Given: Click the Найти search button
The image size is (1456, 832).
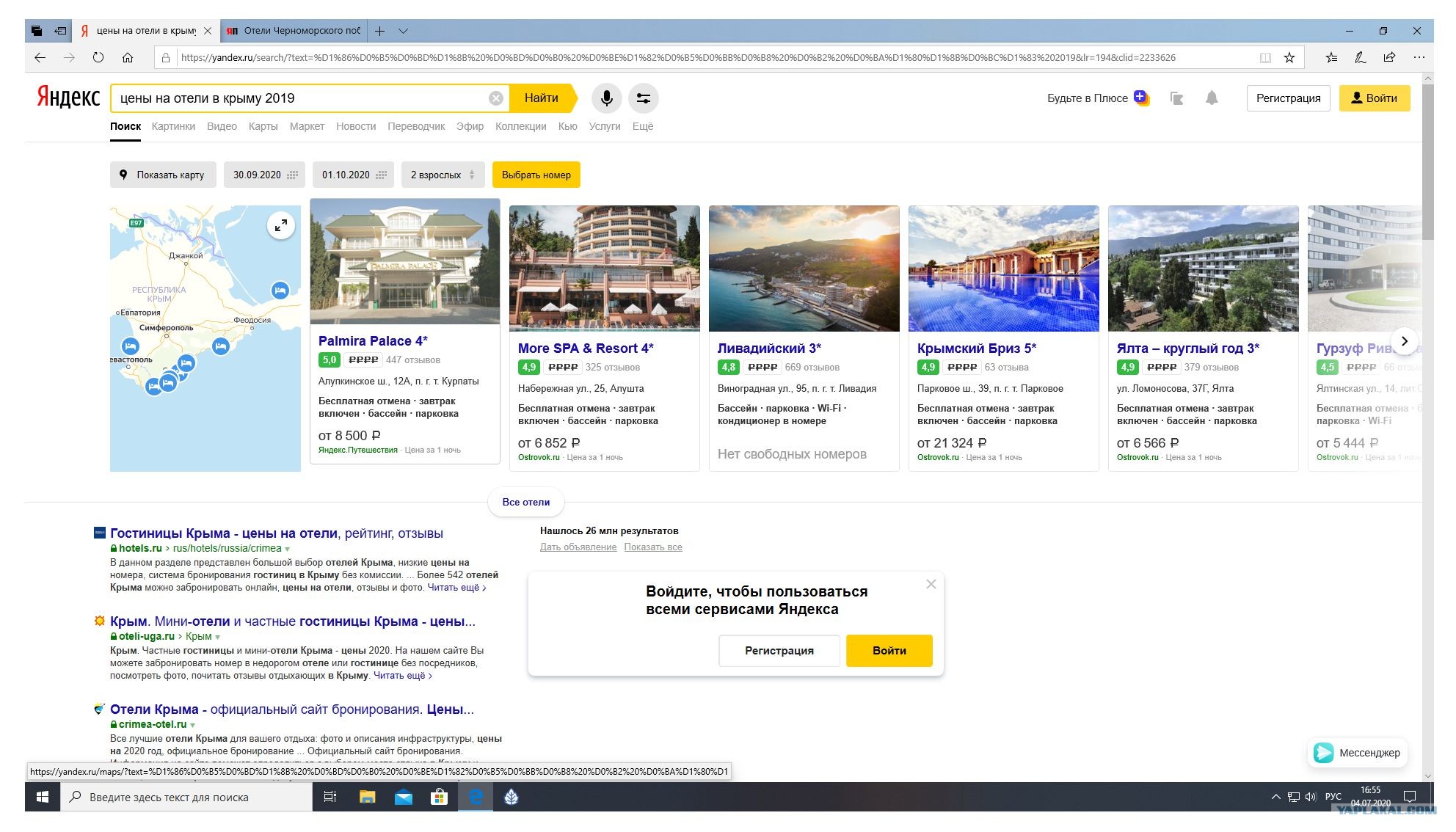Looking at the screenshot, I should [542, 98].
